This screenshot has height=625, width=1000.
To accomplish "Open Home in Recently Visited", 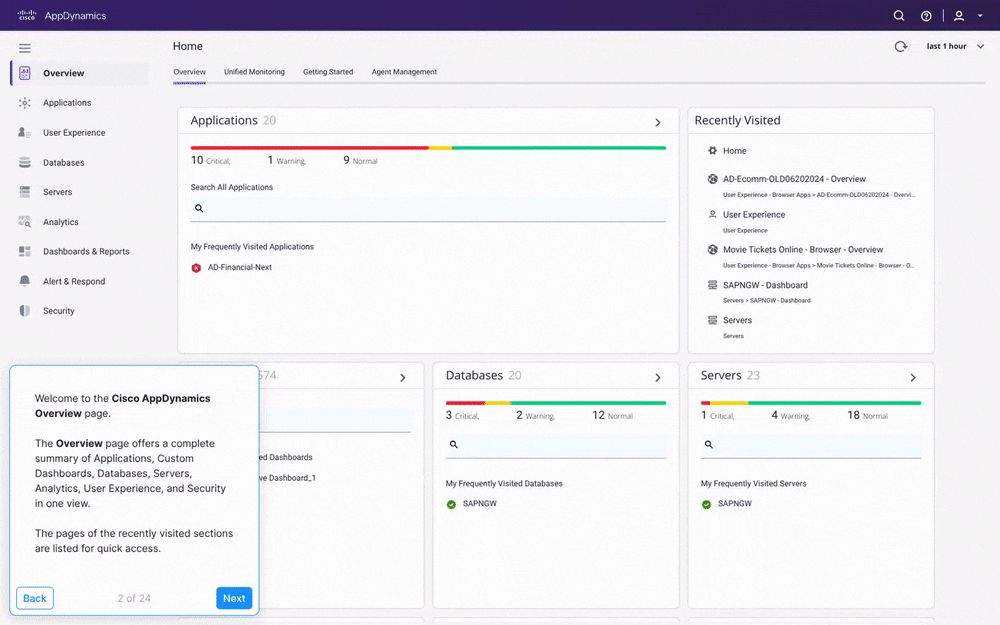I will [x=735, y=151].
